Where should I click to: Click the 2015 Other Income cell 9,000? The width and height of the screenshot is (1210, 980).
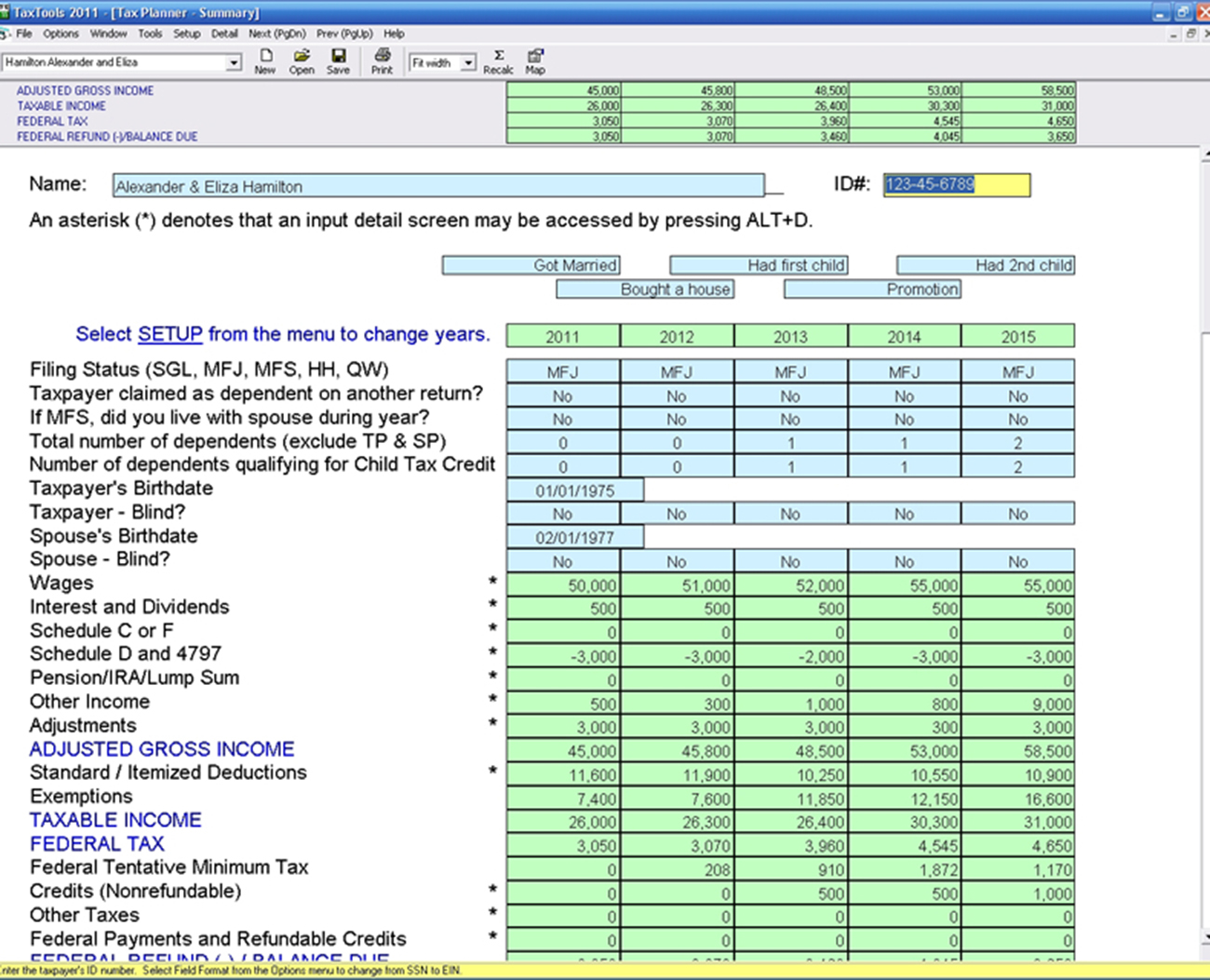(x=1018, y=705)
